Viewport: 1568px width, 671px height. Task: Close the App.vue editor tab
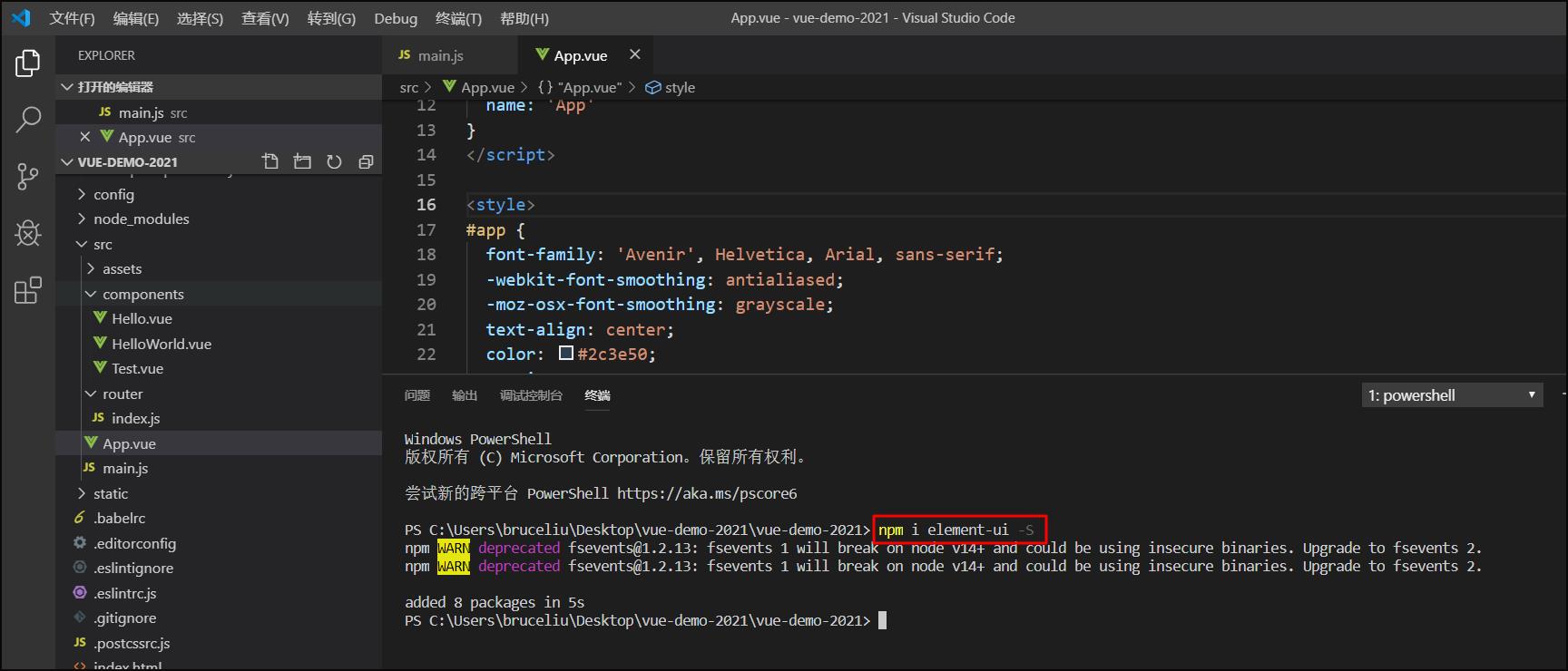[x=635, y=54]
